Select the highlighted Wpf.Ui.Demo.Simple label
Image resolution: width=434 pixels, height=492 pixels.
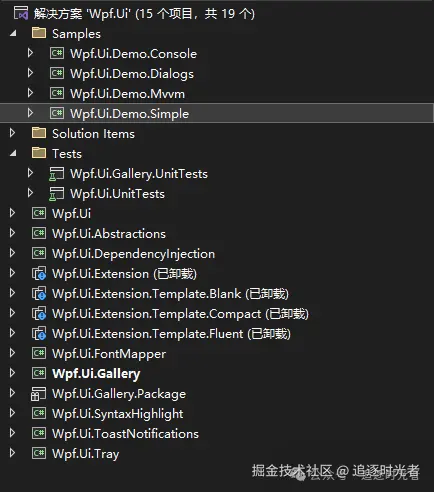129,114
